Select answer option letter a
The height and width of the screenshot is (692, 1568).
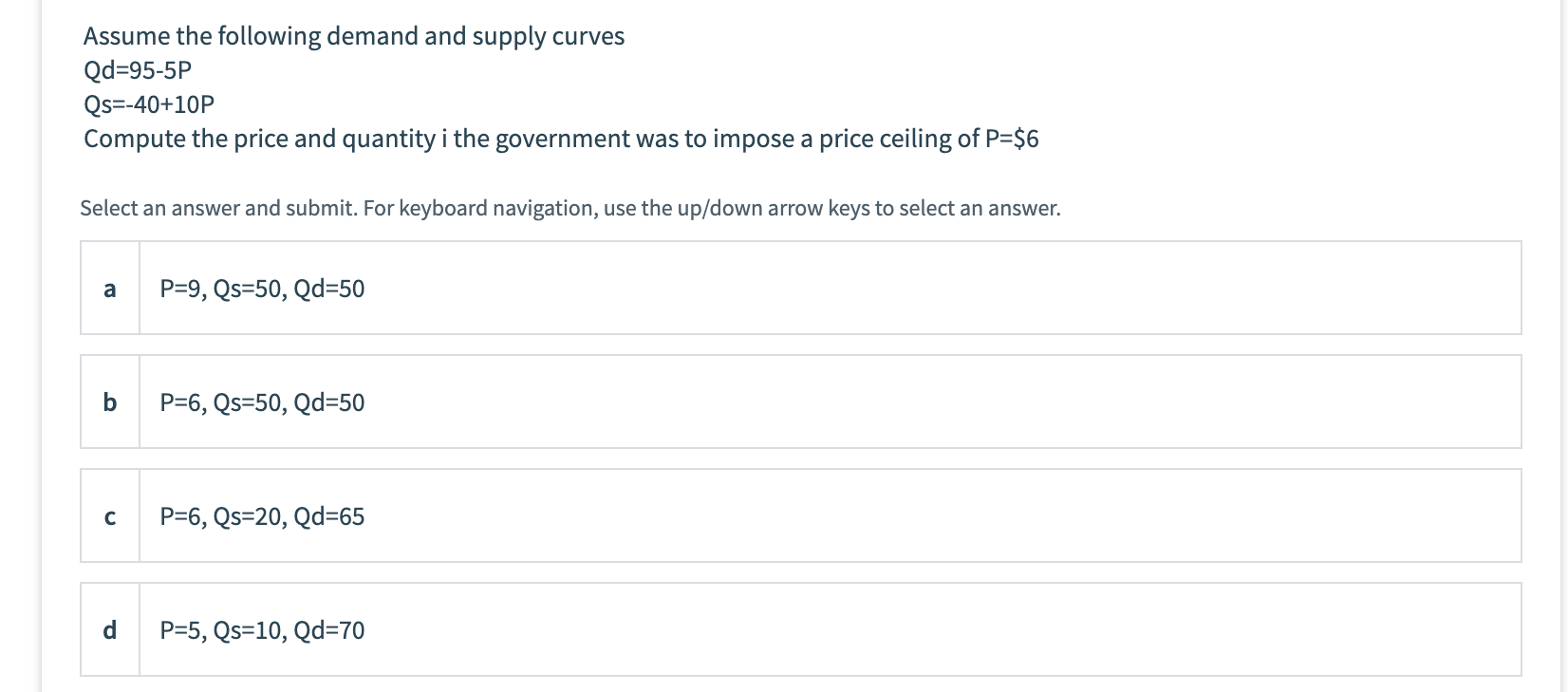point(110,289)
